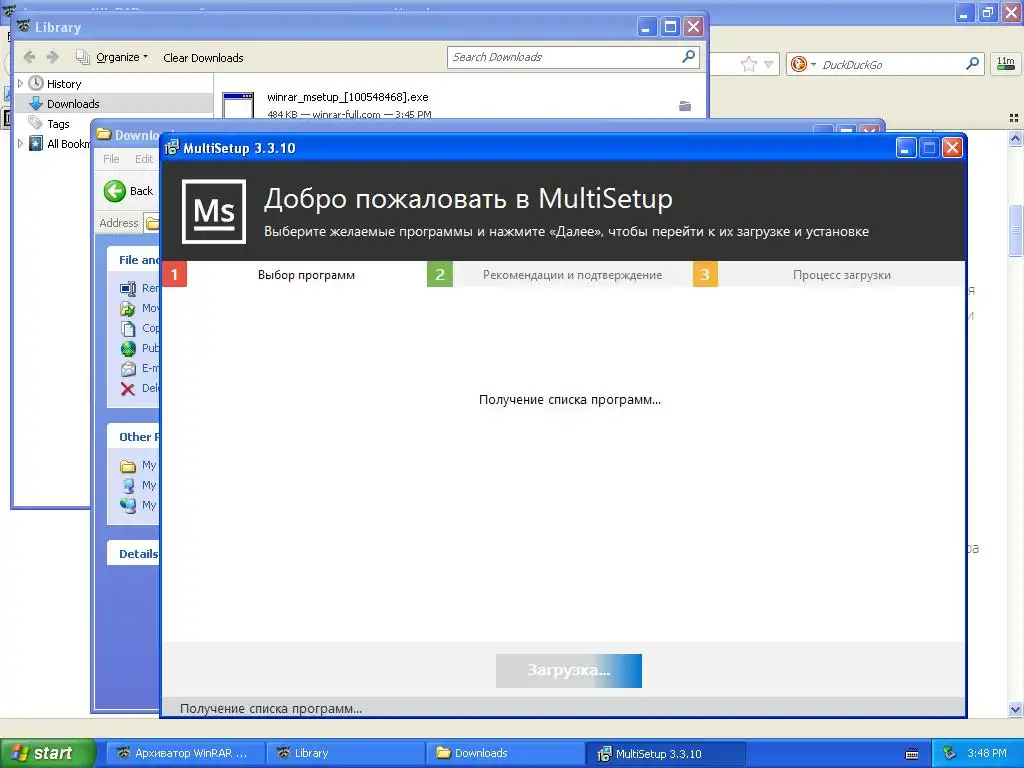
Task: Click the Library window title icon
Action: tap(24, 27)
